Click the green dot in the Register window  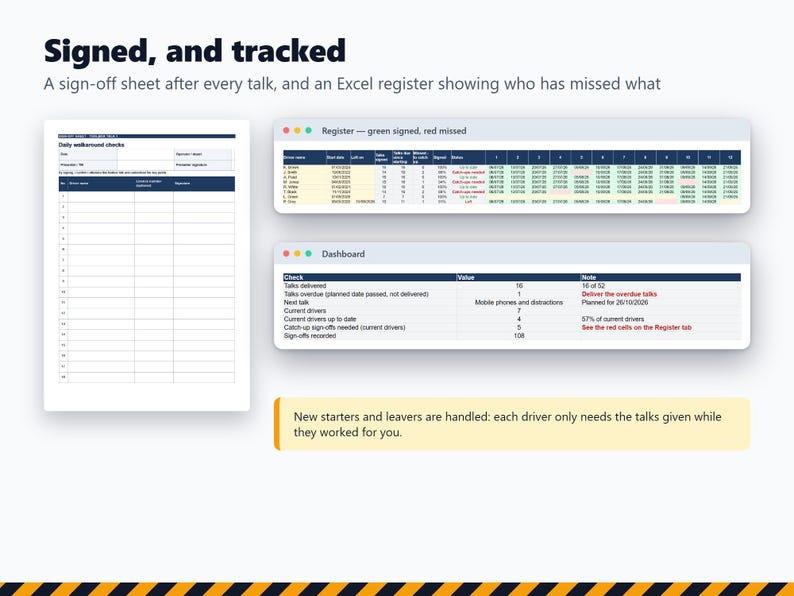tap(308, 131)
